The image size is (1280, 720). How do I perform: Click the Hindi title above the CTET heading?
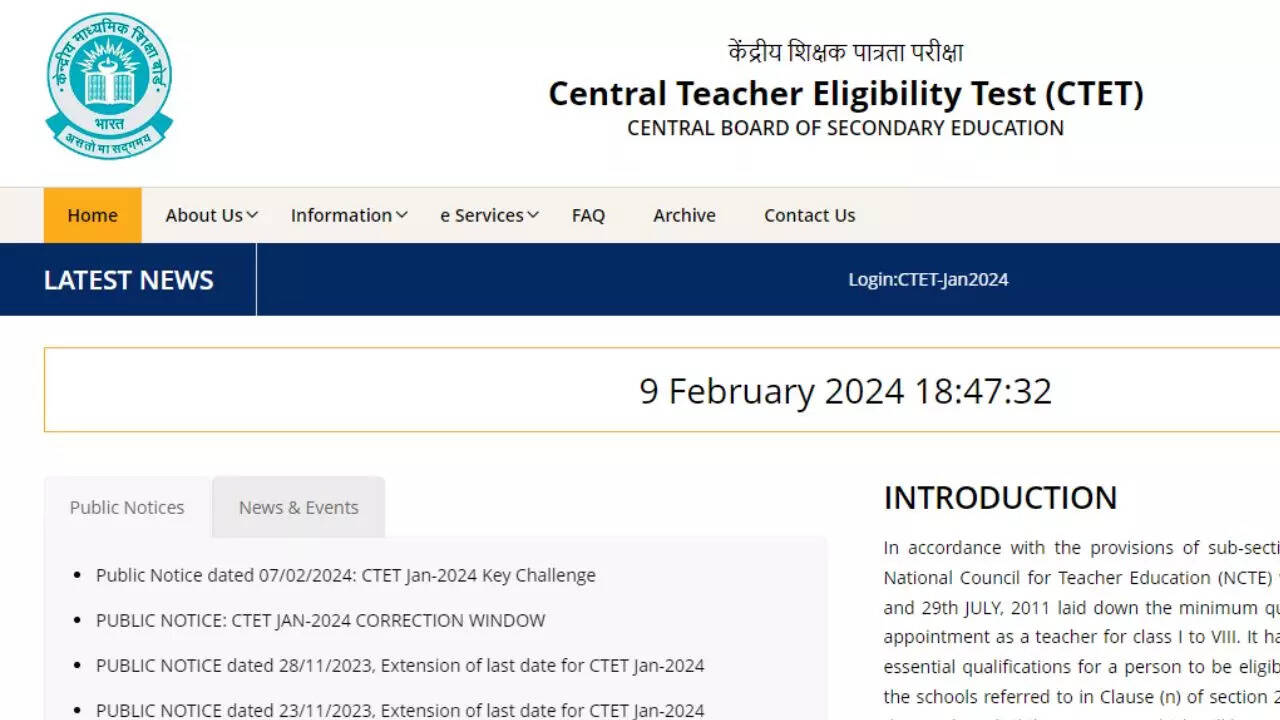845,52
